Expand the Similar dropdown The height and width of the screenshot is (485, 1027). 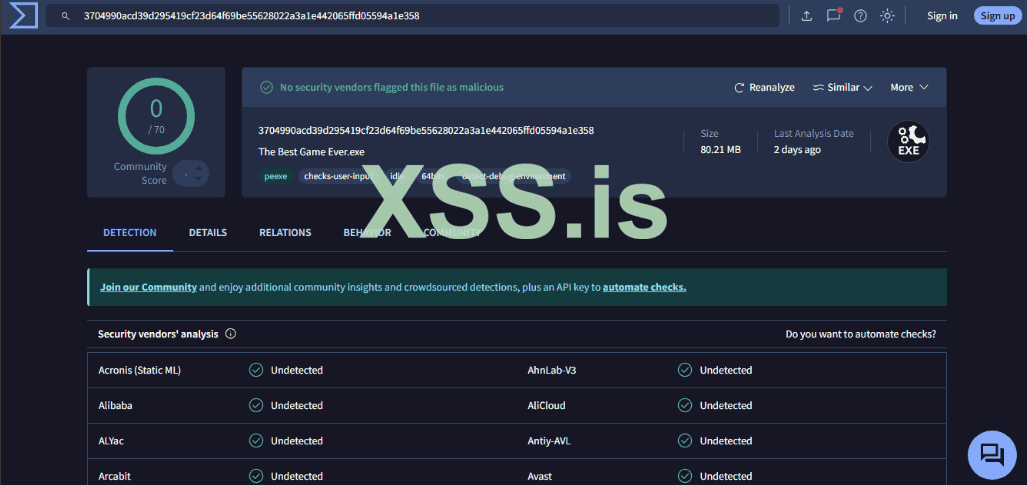coord(843,87)
